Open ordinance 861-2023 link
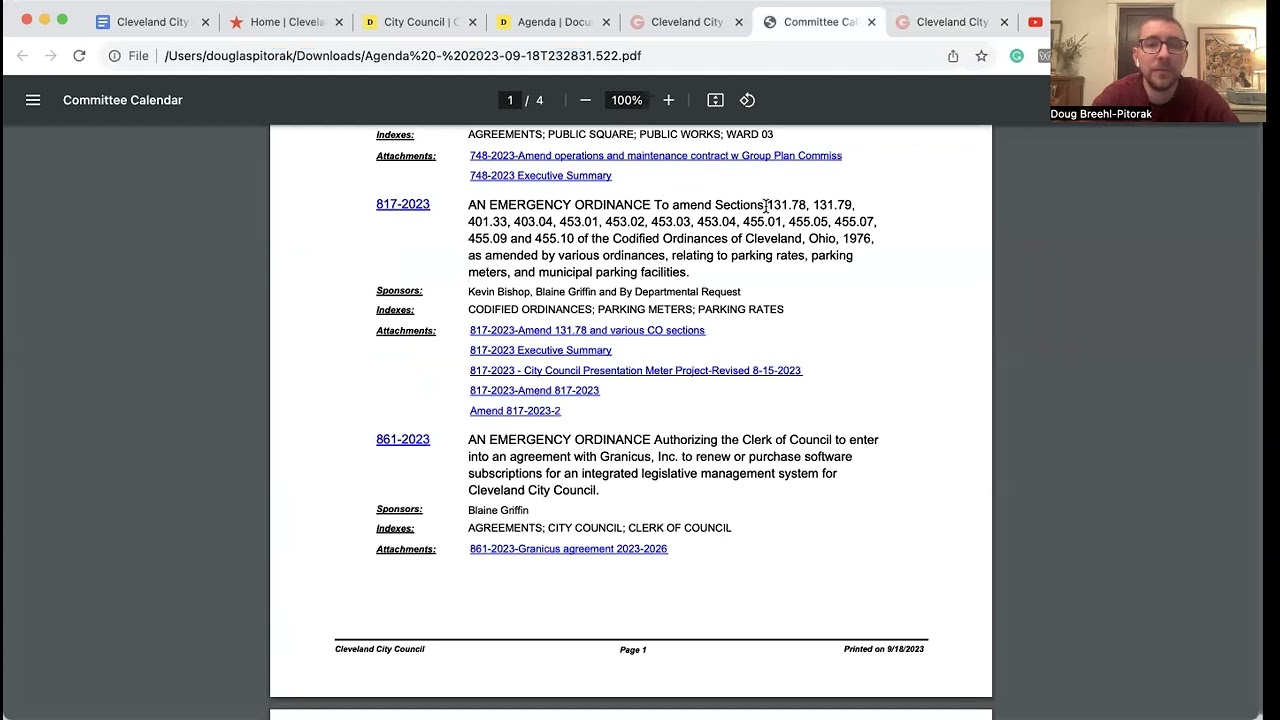Viewport: 1280px width, 720px height. point(403,439)
